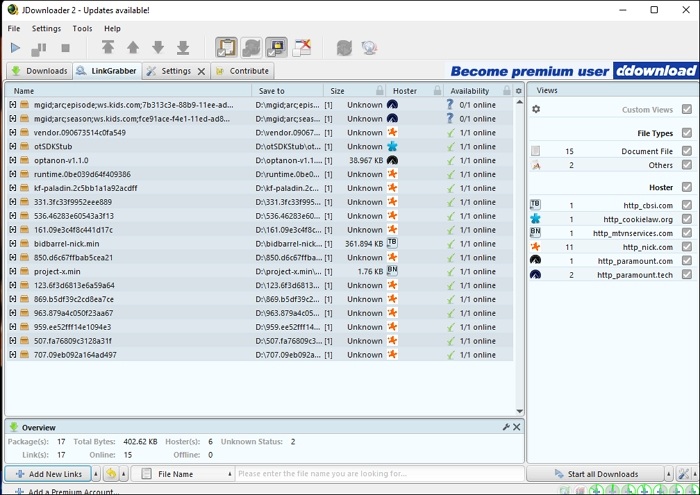
Task: Expand the mgid;arc;episode package
Action: point(12,104)
